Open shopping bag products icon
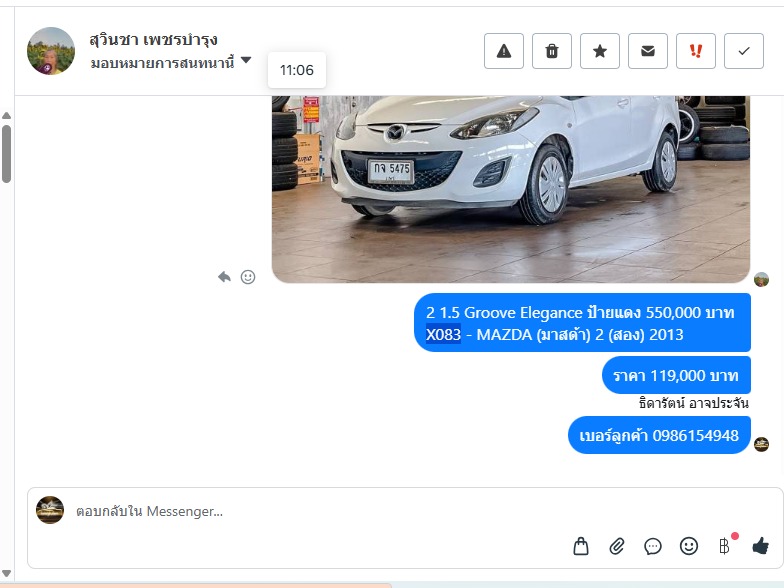Screen dimensions: 784x588 coord(580,546)
